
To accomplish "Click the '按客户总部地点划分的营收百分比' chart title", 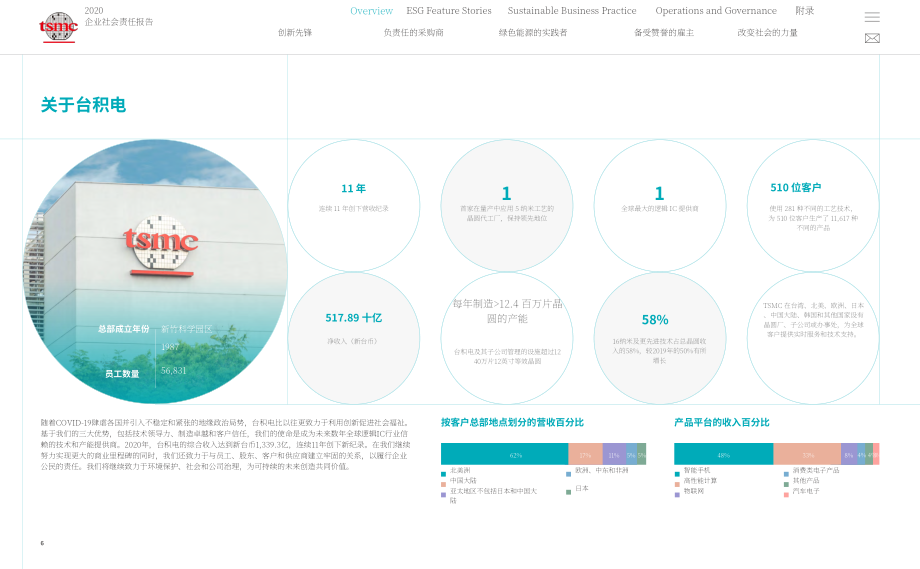I will (x=512, y=422).
